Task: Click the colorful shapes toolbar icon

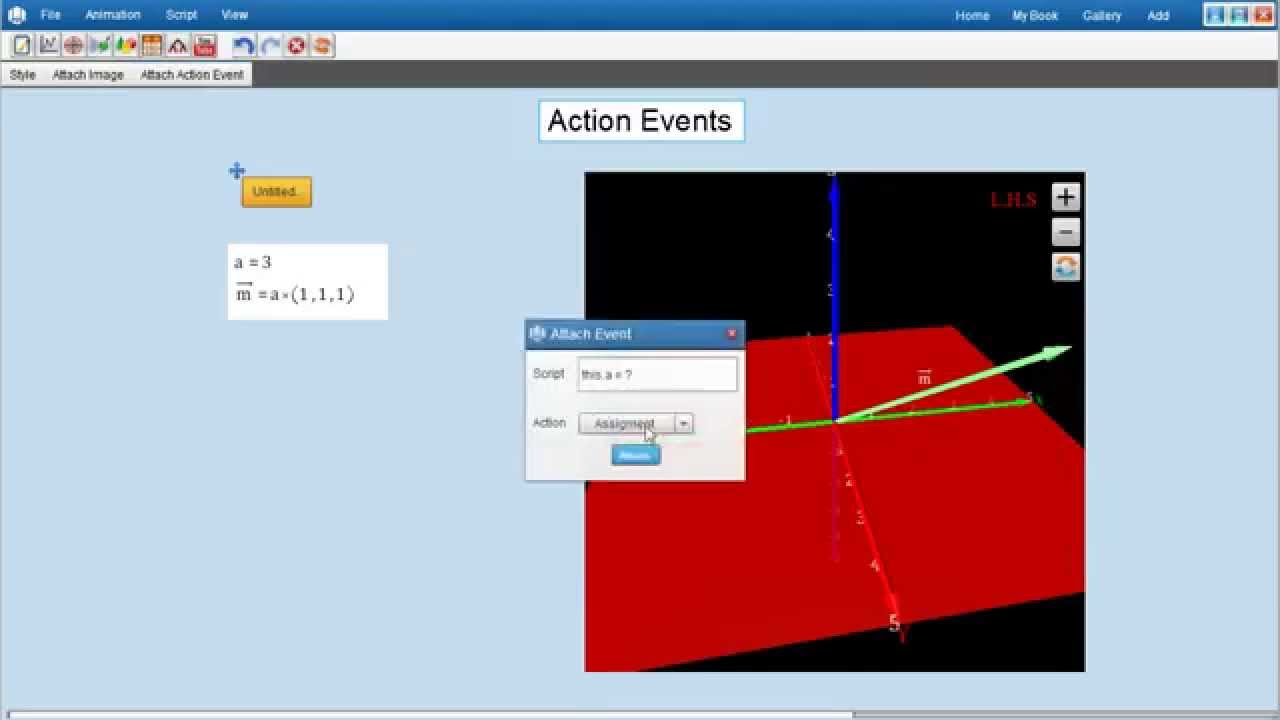Action: pyautogui.click(x=126, y=45)
